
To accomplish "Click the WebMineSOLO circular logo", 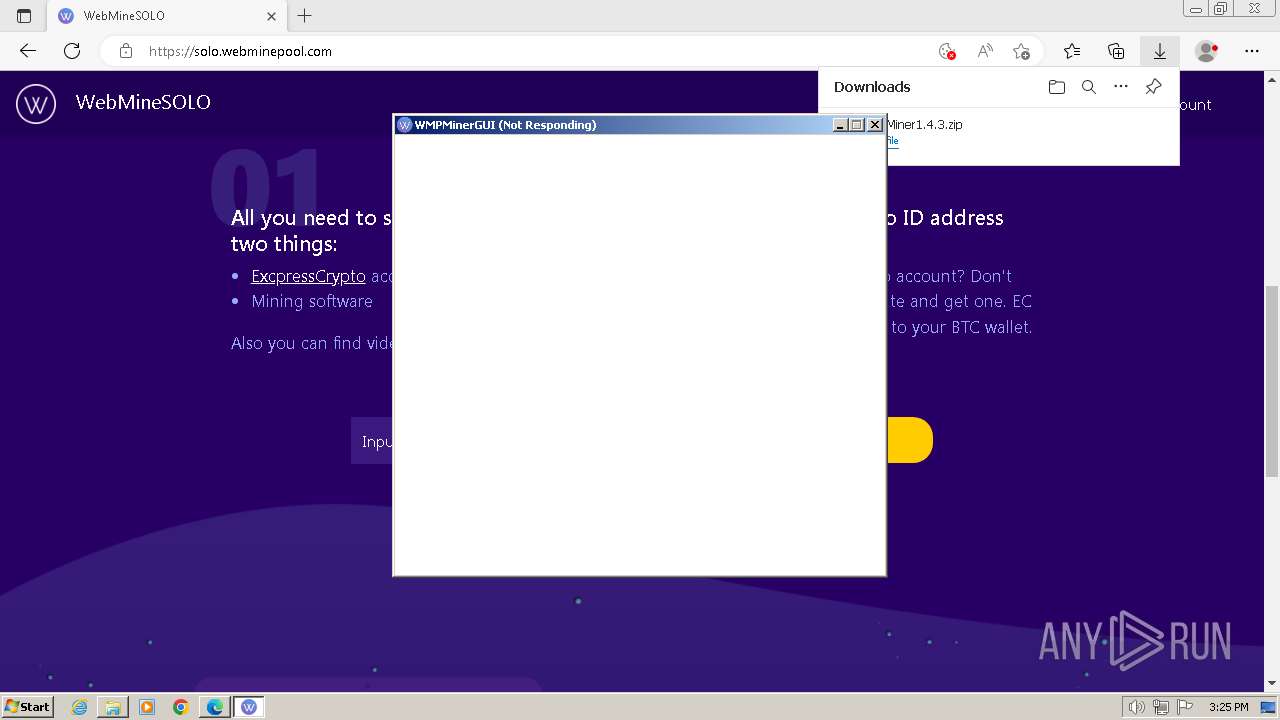I will [36, 103].
